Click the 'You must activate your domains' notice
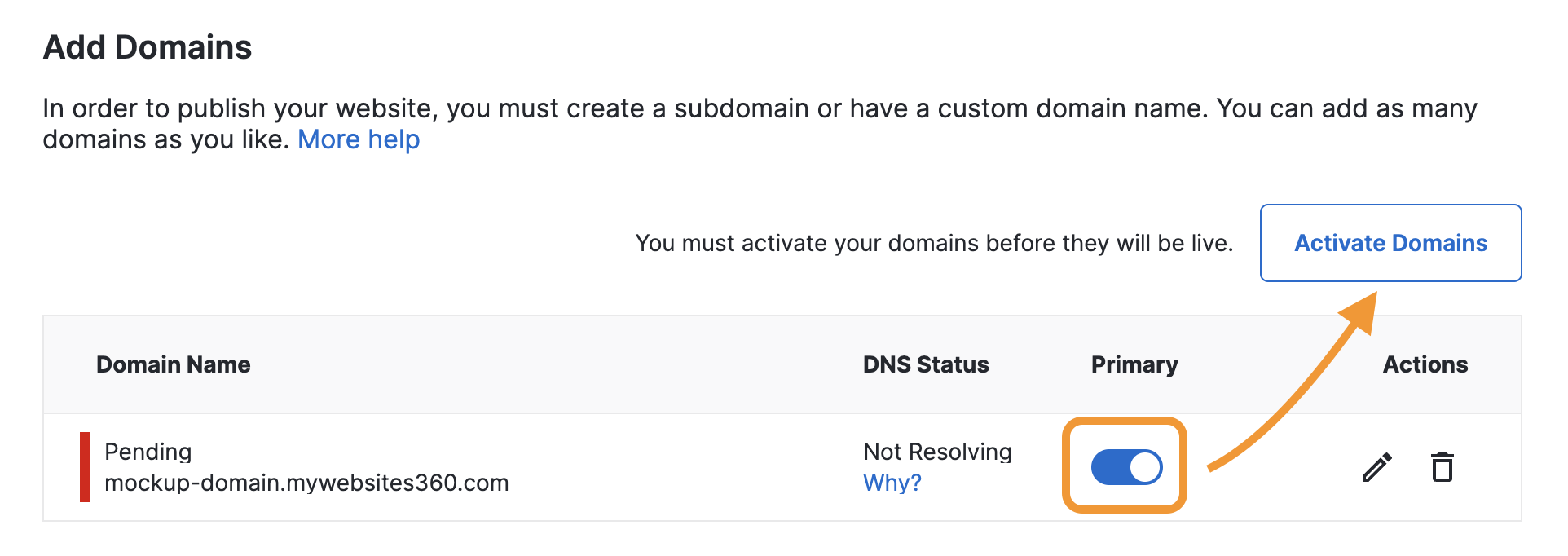 coord(933,243)
